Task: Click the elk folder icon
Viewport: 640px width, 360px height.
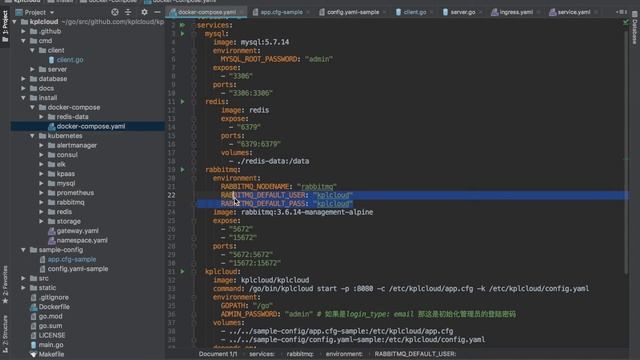Action: [x=51, y=164]
